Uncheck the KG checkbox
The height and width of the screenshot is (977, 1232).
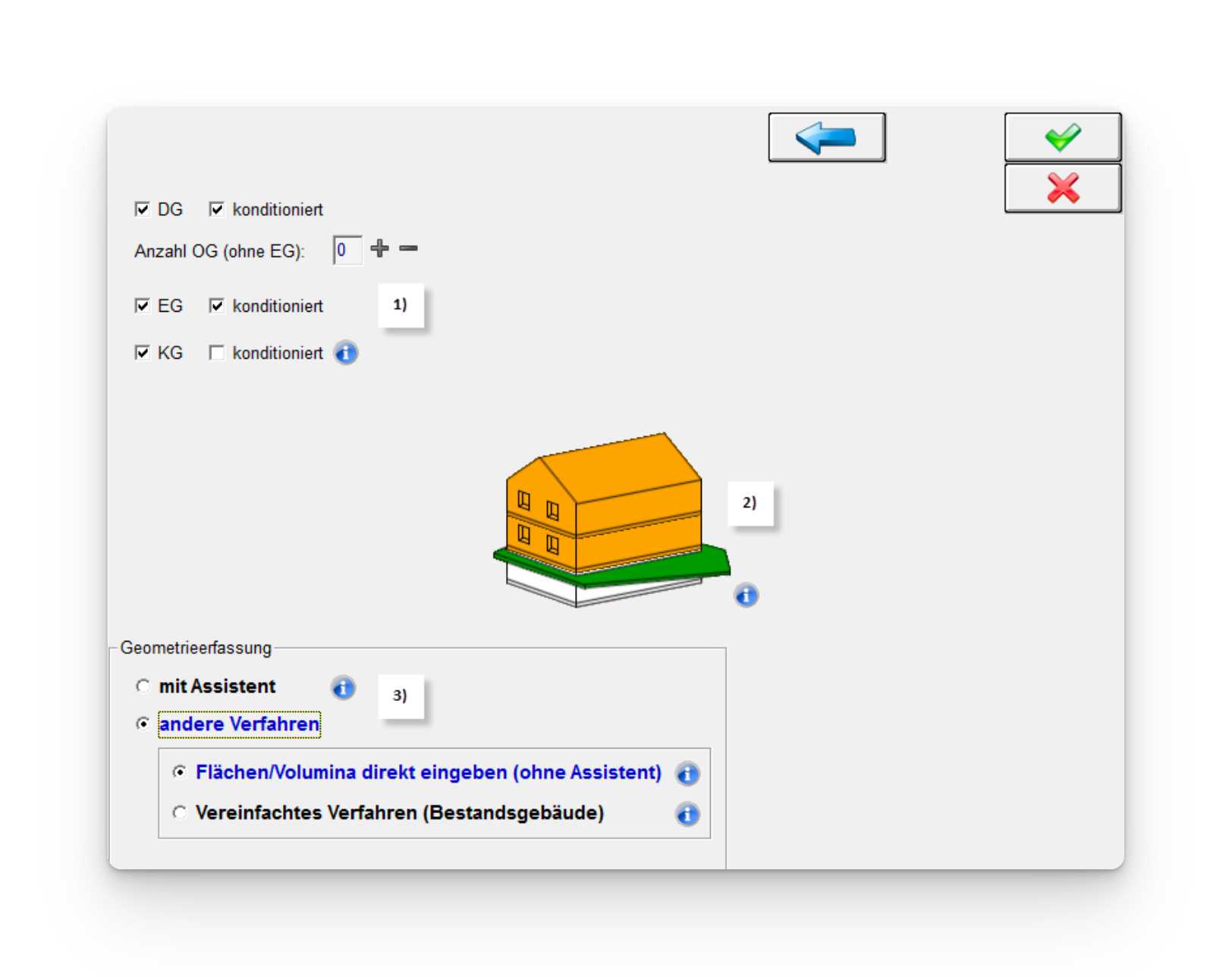coord(142,353)
